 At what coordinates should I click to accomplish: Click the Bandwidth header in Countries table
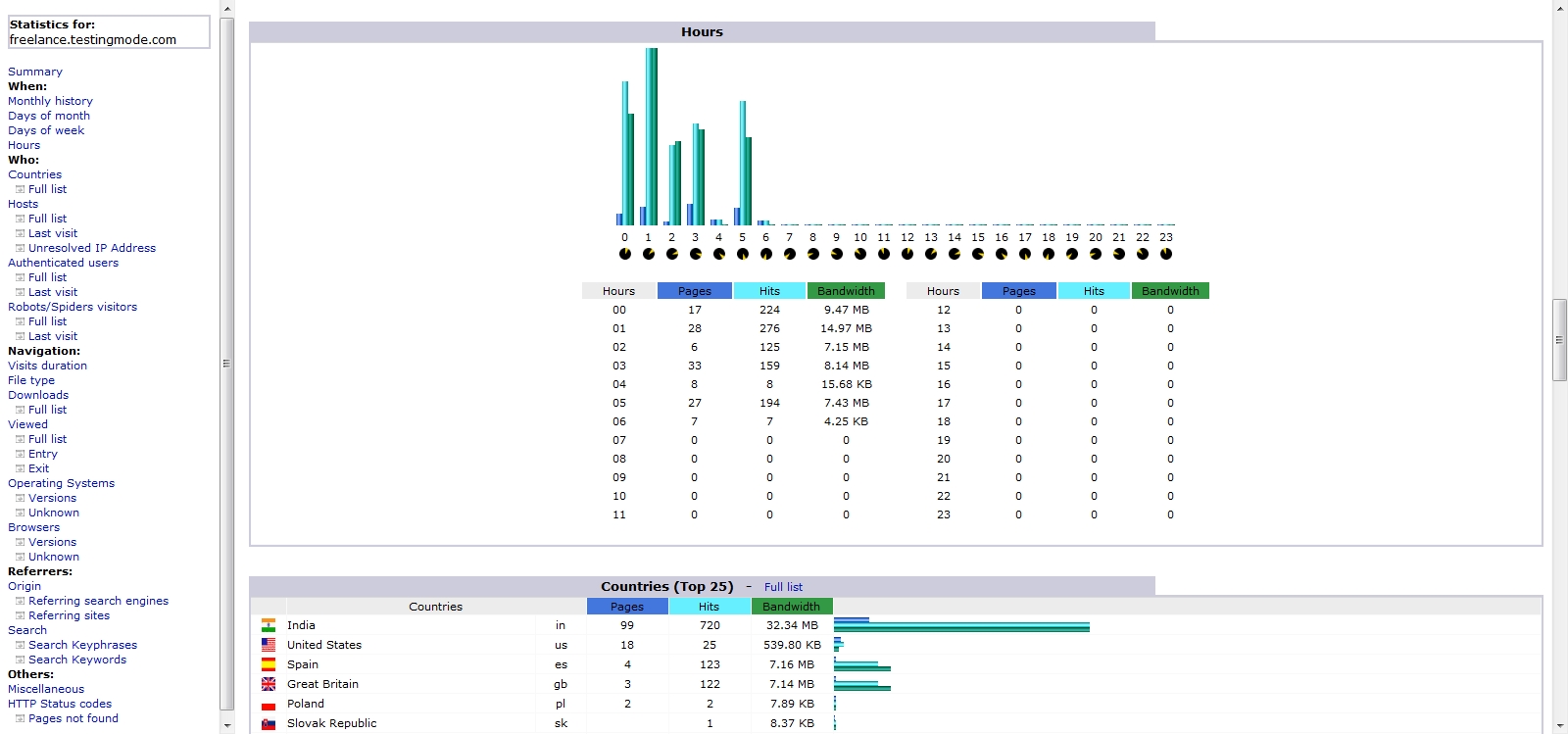point(792,607)
